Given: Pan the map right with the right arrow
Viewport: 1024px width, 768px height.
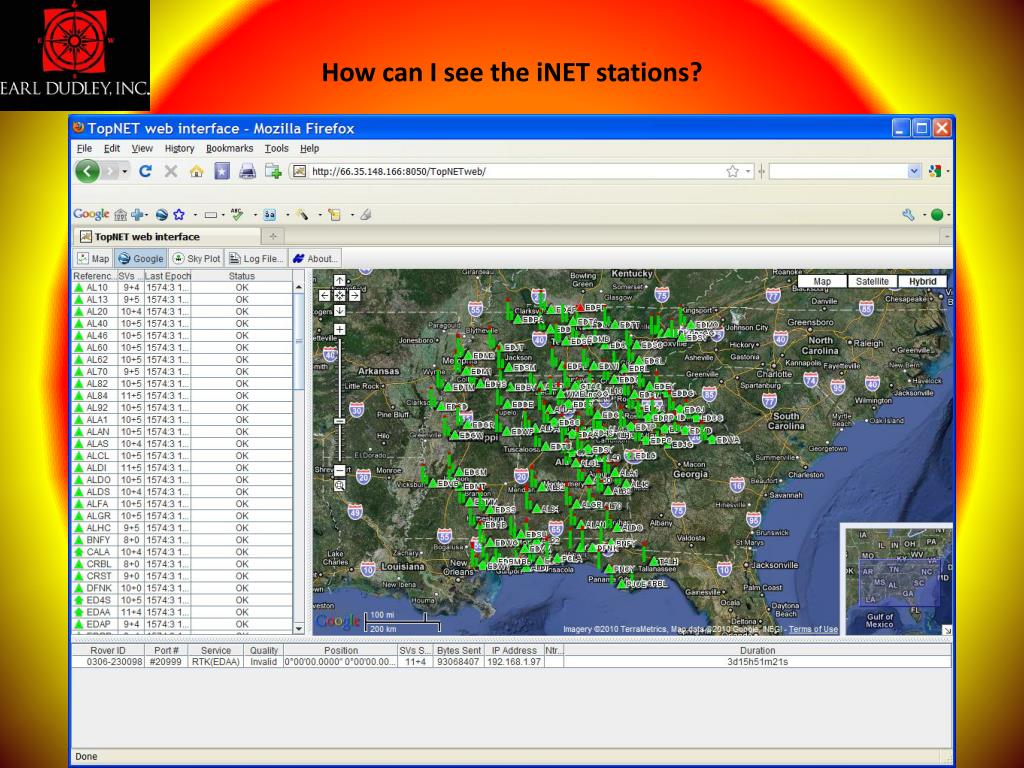Looking at the screenshot, I should pyautogui.click(x=355, y=295).
